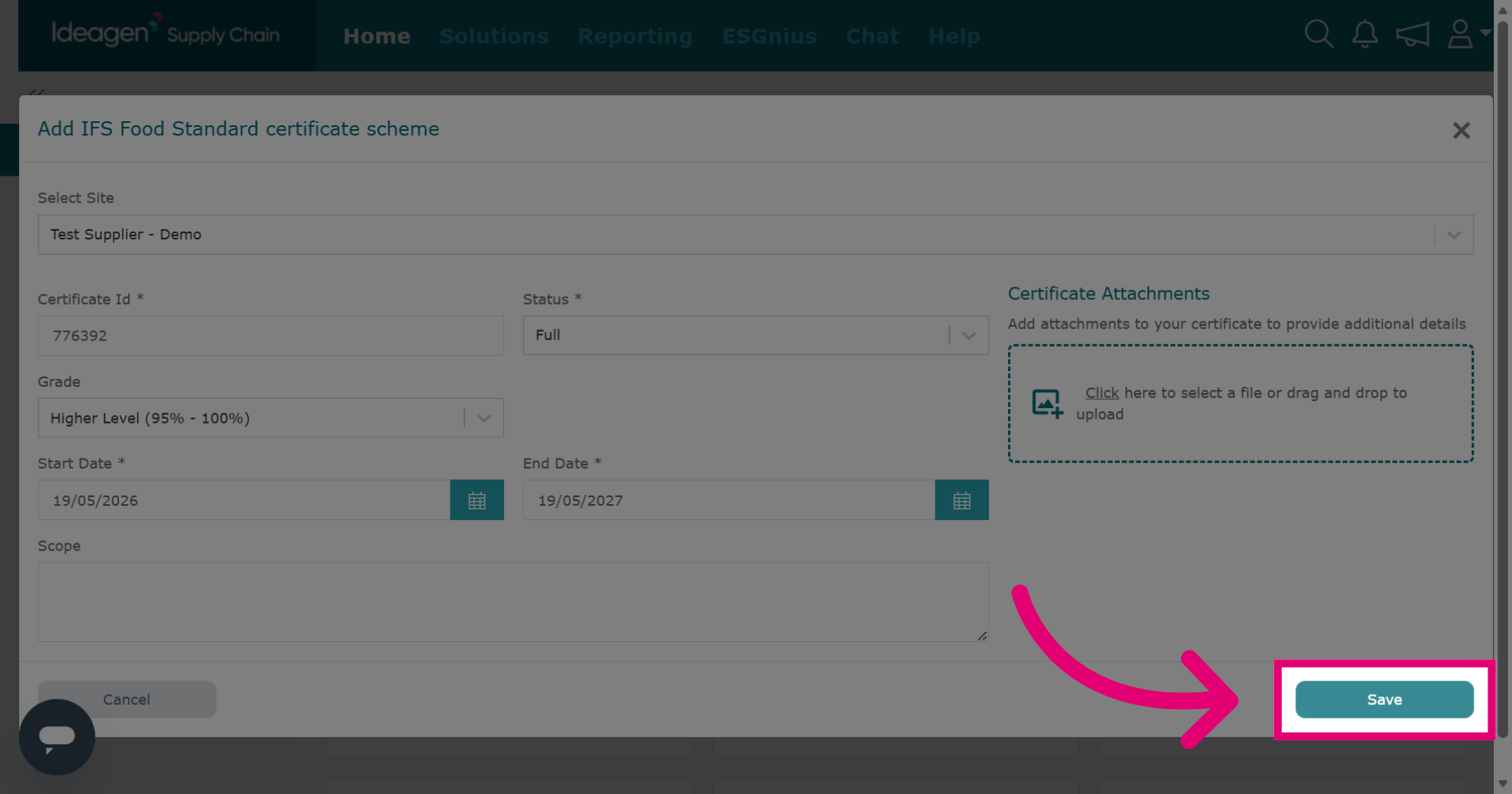This screenshot has height=794, width=1512.
Task: Click the Save button
Action: 1384,699
